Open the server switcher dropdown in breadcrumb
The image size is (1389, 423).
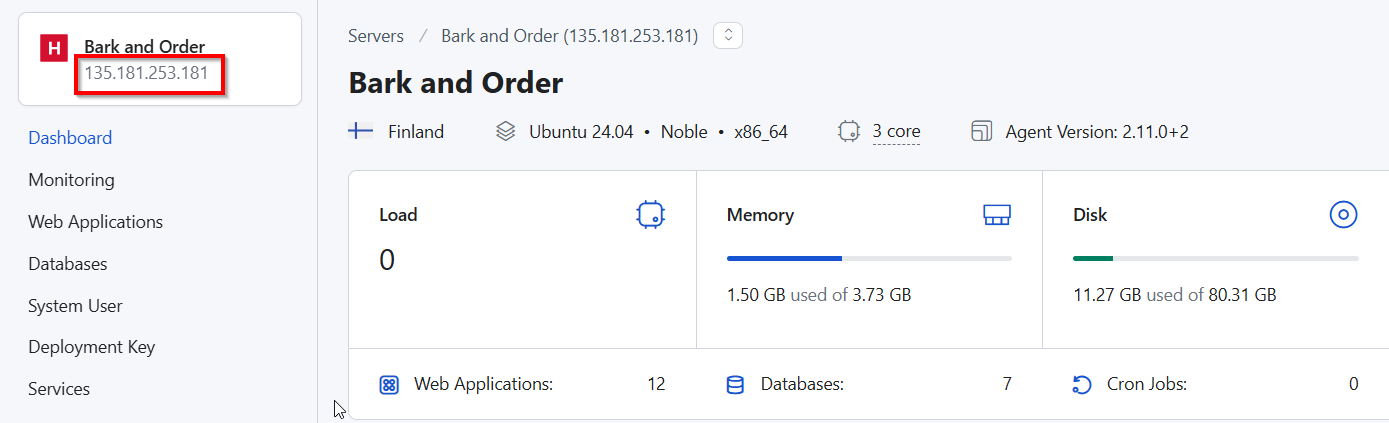pyautogui.click(x=727, y=36)
